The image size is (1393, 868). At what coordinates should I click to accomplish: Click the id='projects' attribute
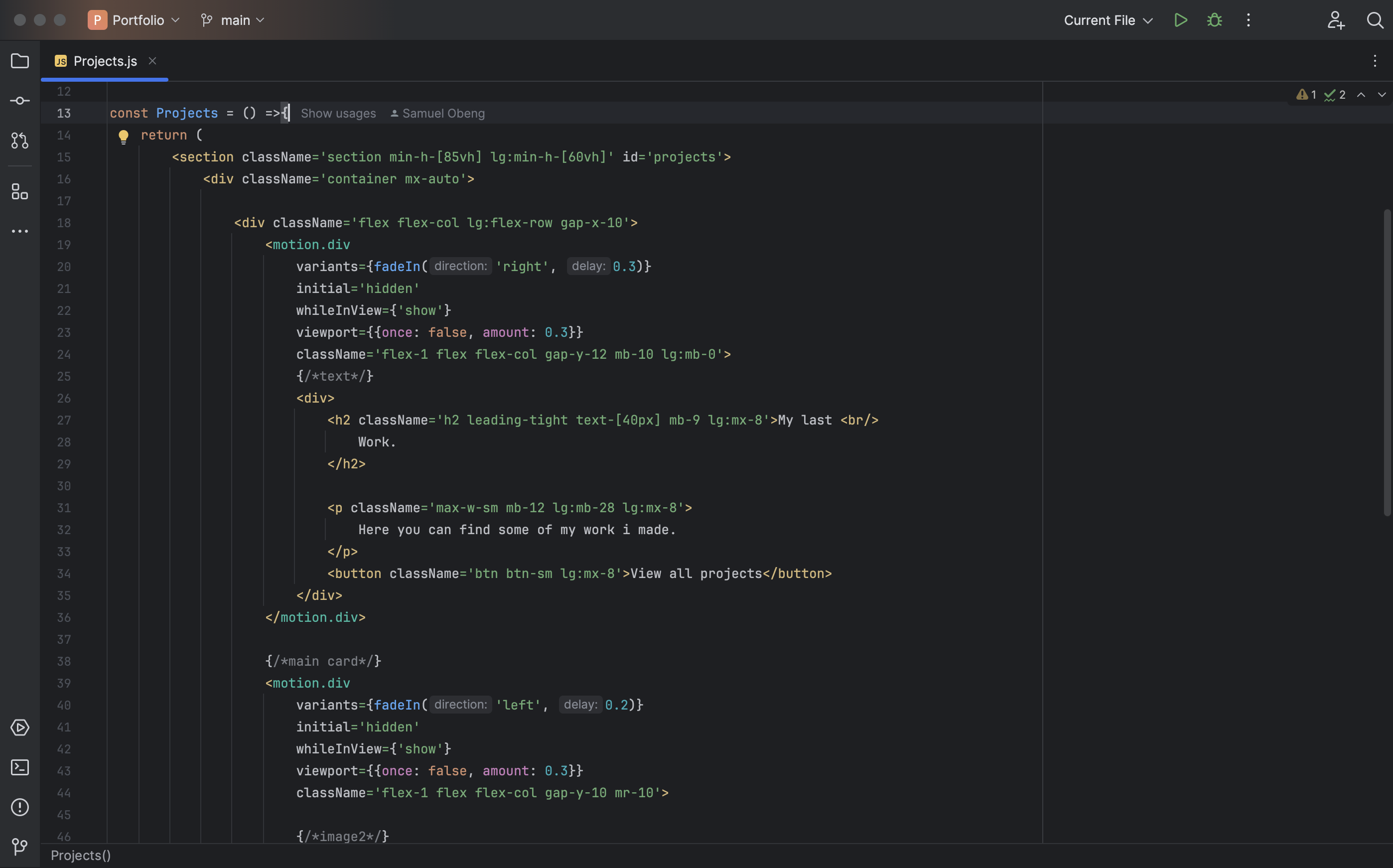click(673, 157)
